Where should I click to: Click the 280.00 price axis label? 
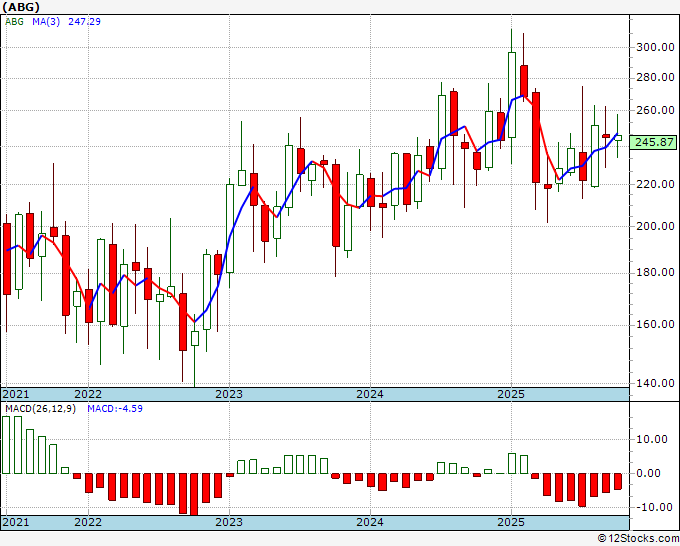(655, 78)
